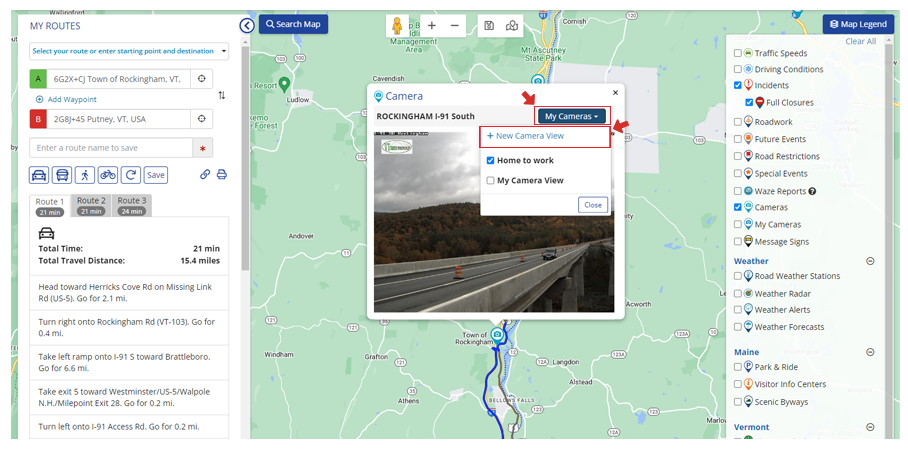Click Clear All in legend

click(x=861, y=41)
